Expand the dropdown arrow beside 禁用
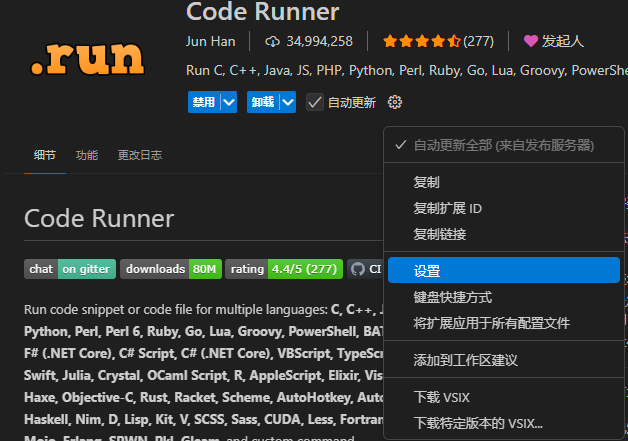 click(x=229, y=102)
